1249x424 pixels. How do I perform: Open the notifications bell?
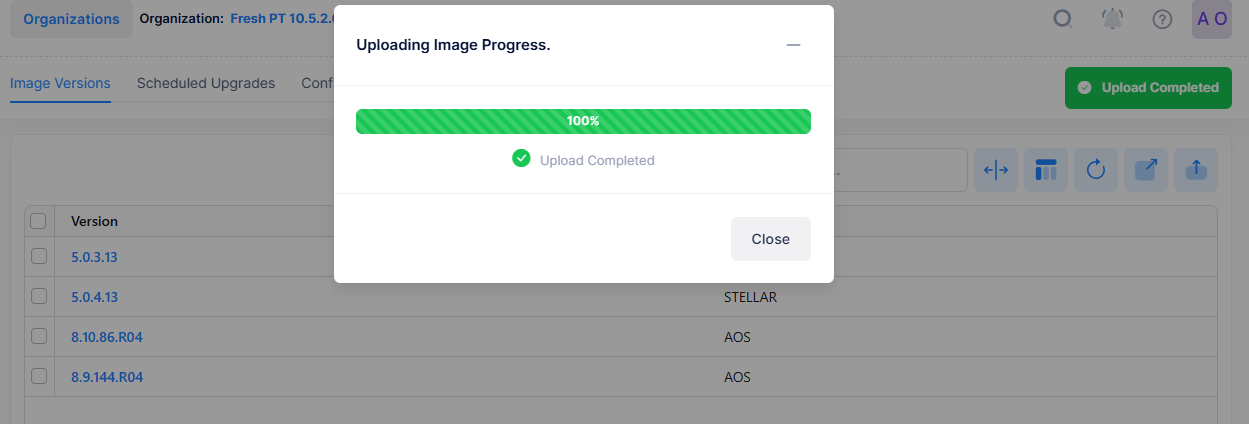[x=1112, y=19]
